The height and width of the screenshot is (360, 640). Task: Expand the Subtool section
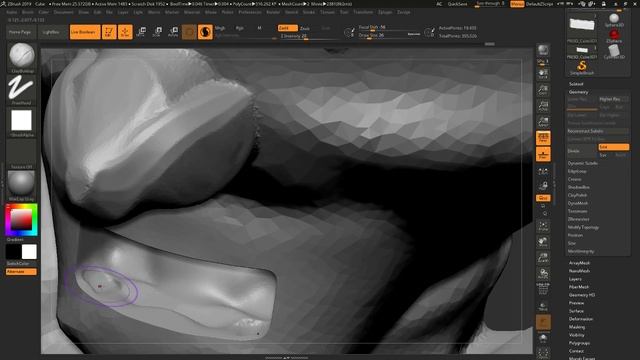click(x=576, y=84)
